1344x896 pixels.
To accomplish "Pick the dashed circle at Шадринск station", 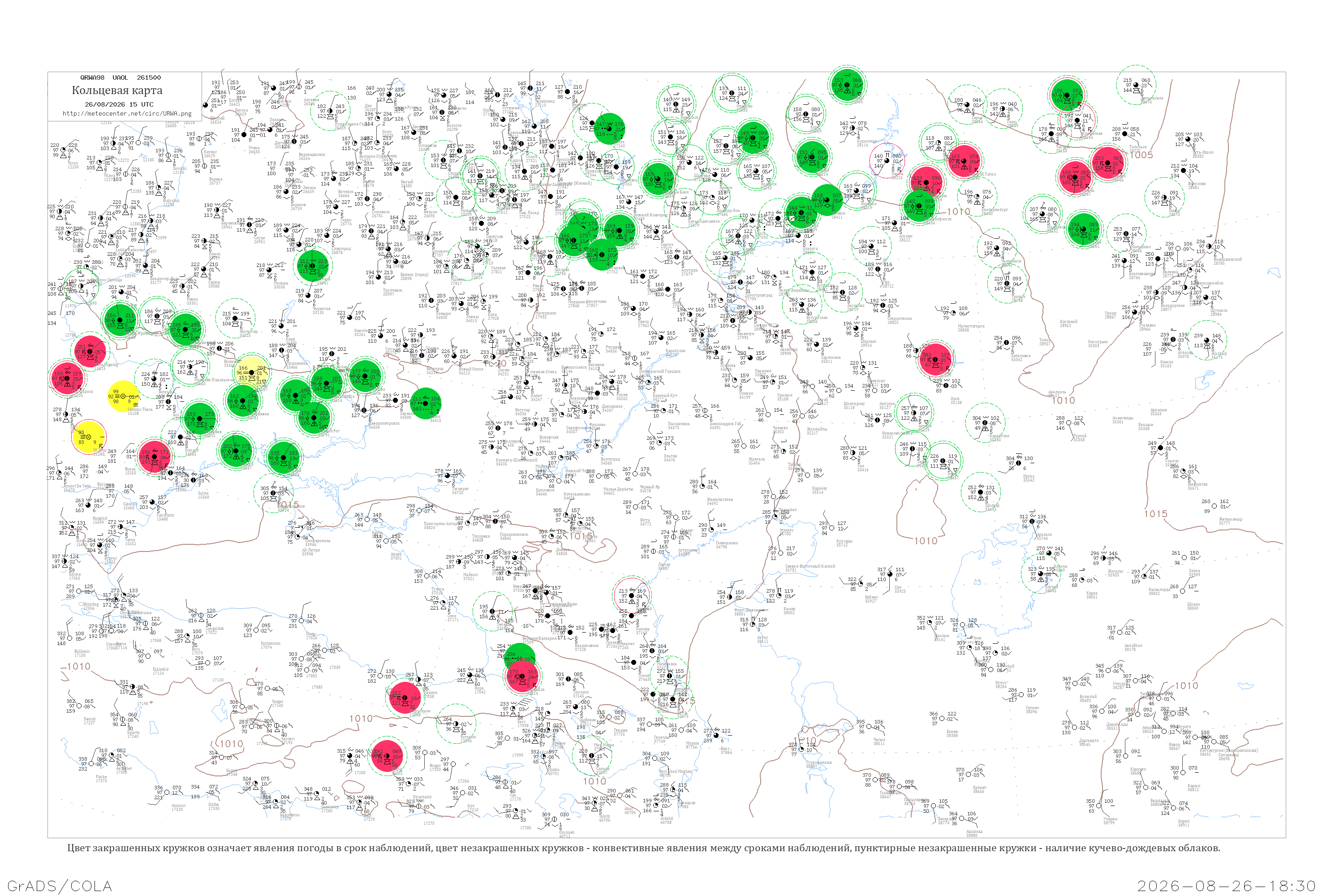I will coord(1042,214).
